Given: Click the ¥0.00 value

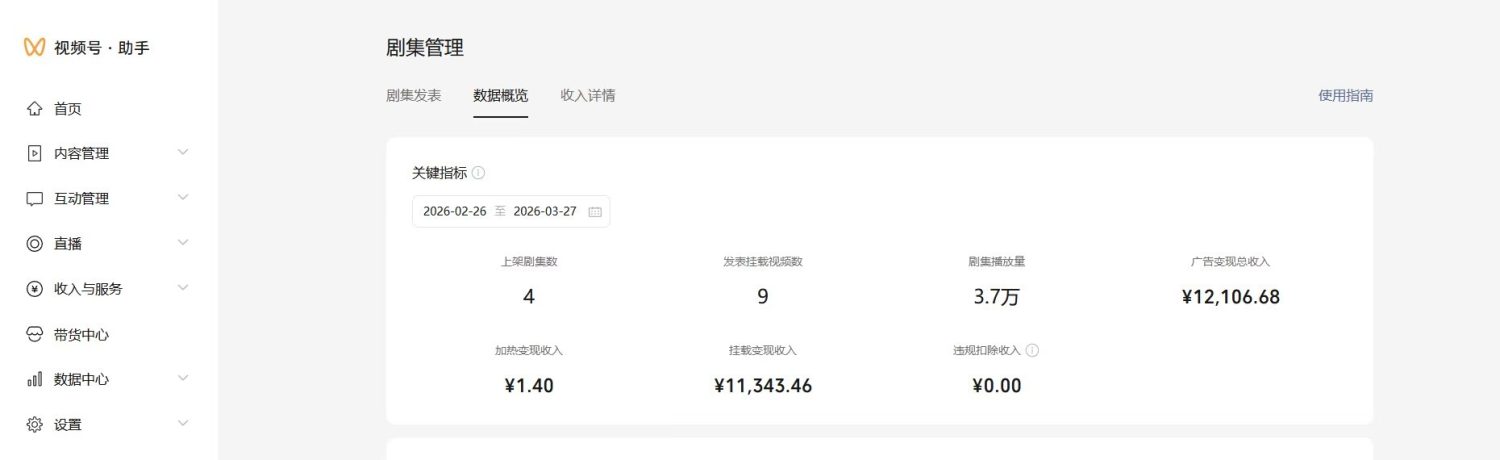Looking at the screenshot, I should point(997,386).
